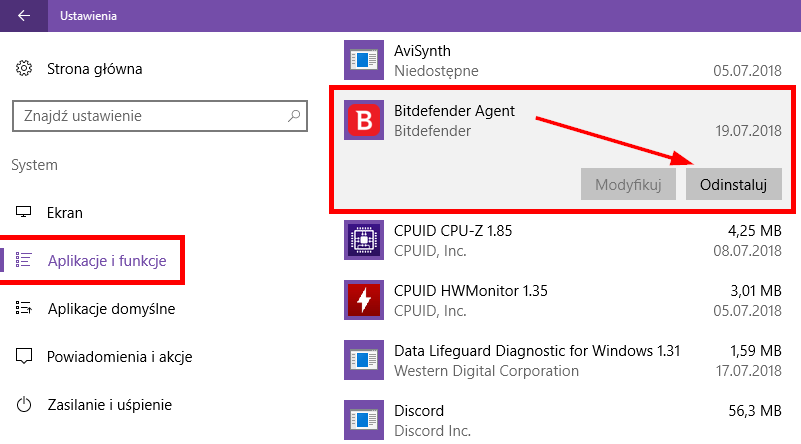Click the speech bubble icon for Powiadomienia

click(23, 356)
